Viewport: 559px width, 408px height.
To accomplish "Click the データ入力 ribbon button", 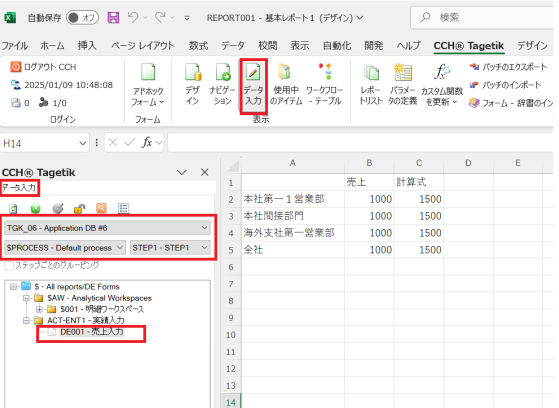I will click(x=253, y=86).
